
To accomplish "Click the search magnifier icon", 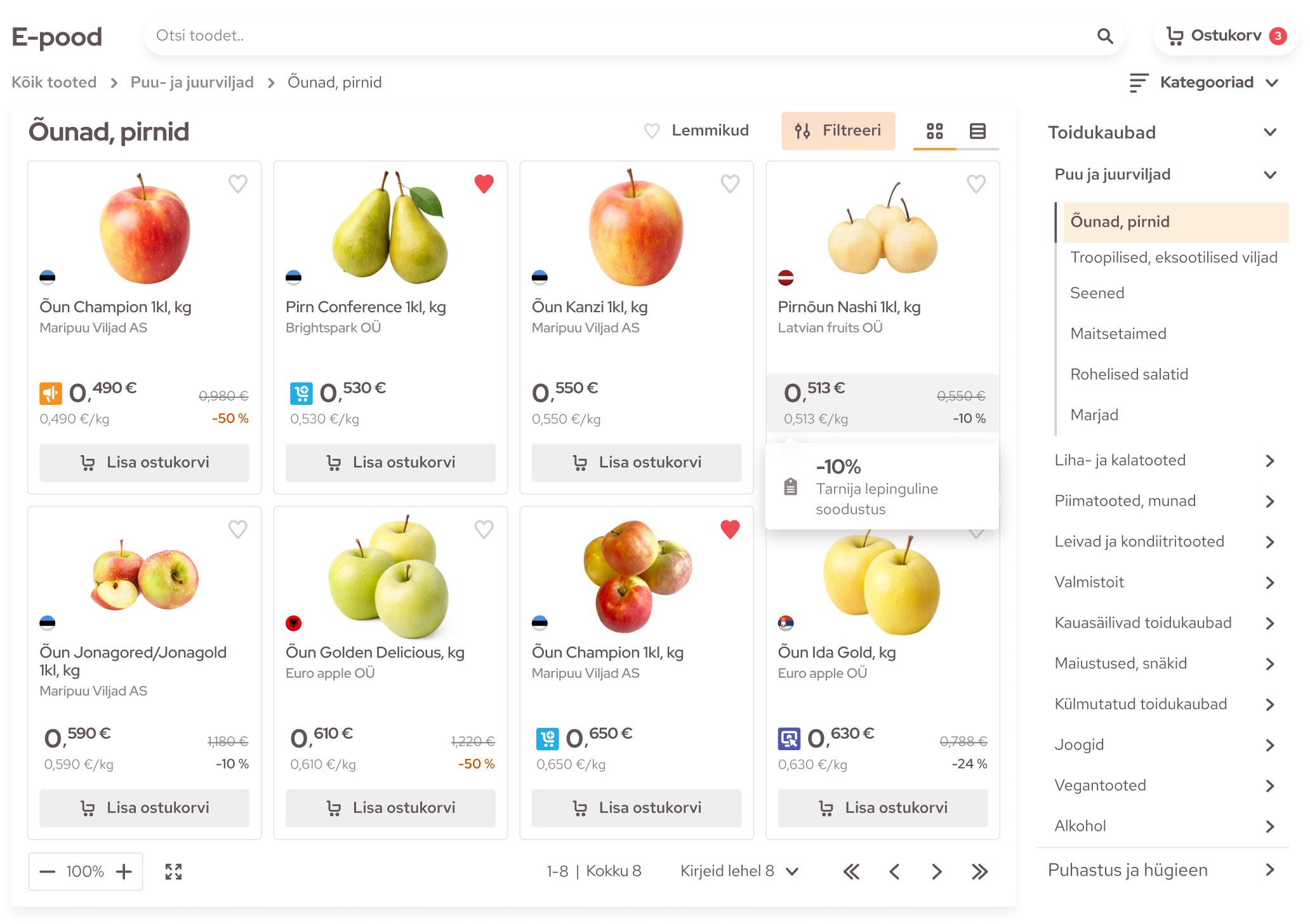I will (1105, 36).
